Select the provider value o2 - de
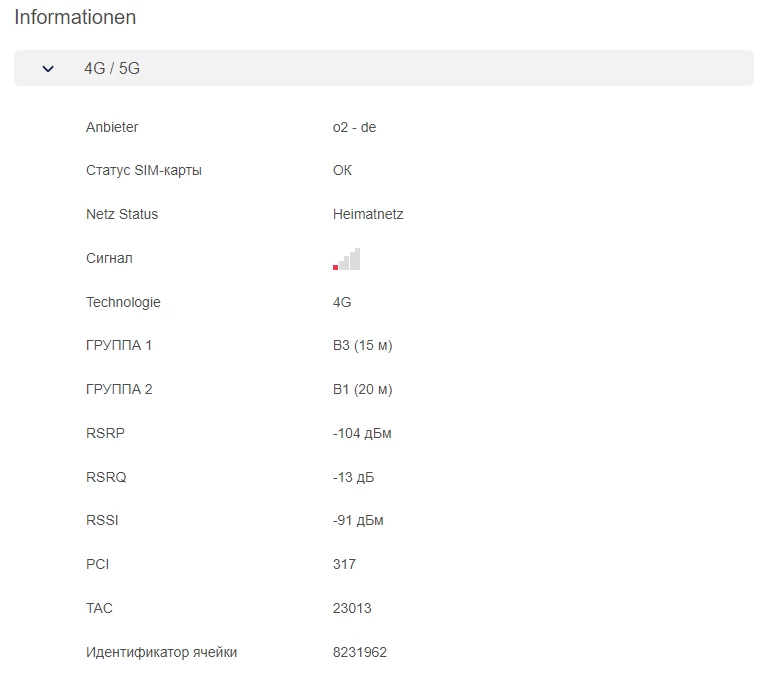 pos(354,127)
